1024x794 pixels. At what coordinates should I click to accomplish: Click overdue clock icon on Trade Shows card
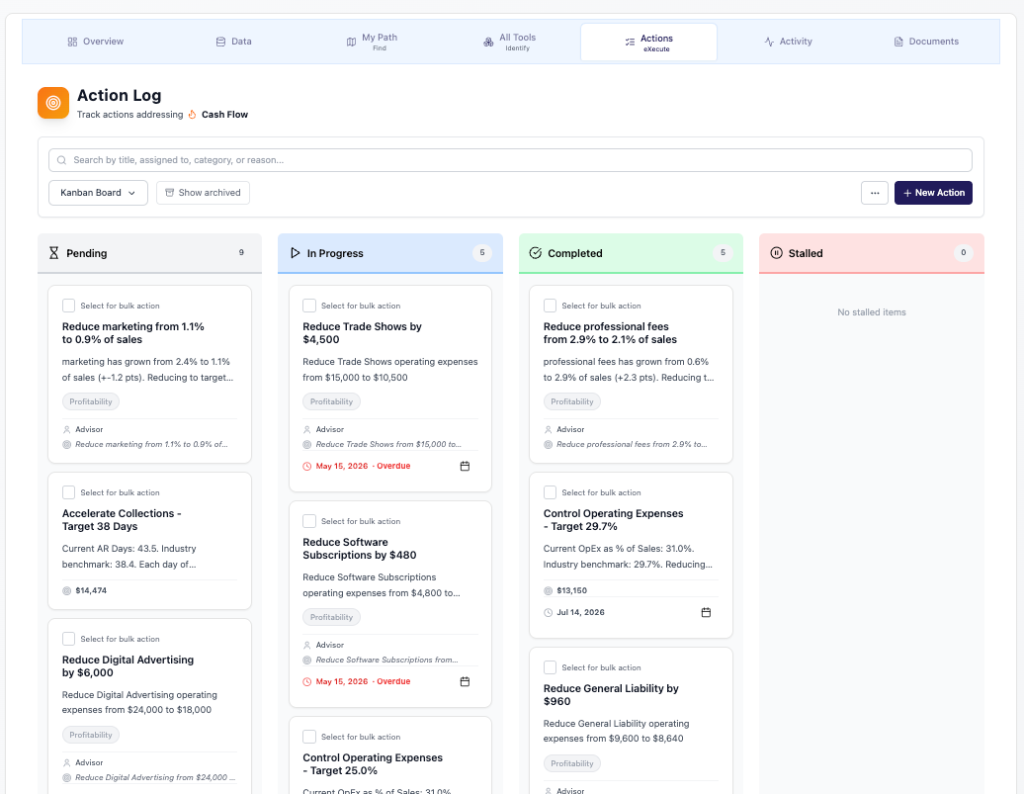(307, 466)
